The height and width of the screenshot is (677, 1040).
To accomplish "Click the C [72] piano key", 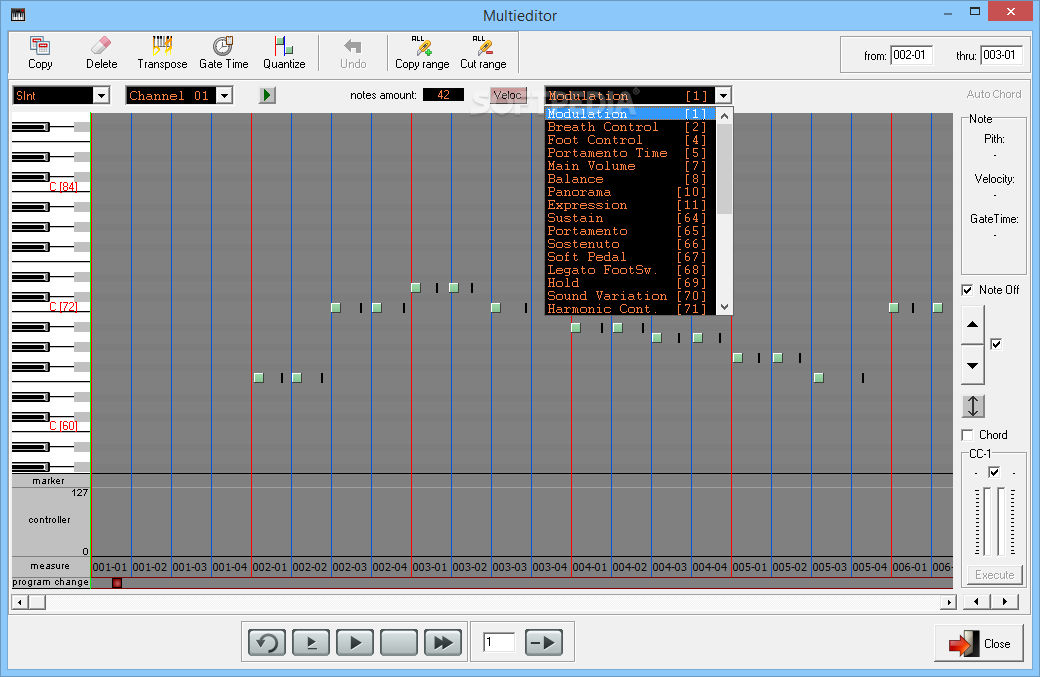I will (x=63, y=306).
